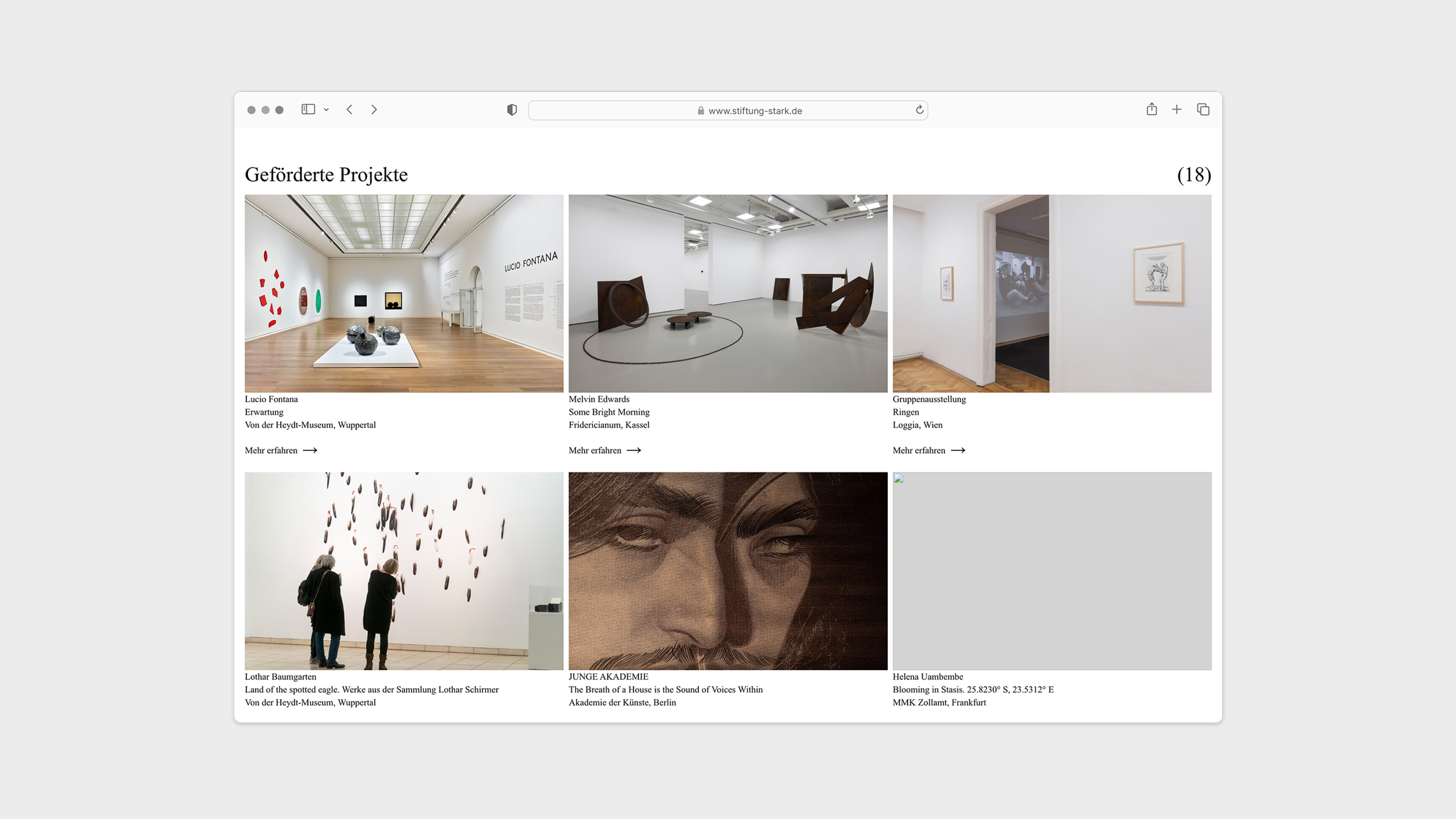
Task: Click The Breath of a House title
Action: click(x=666, y=689)
